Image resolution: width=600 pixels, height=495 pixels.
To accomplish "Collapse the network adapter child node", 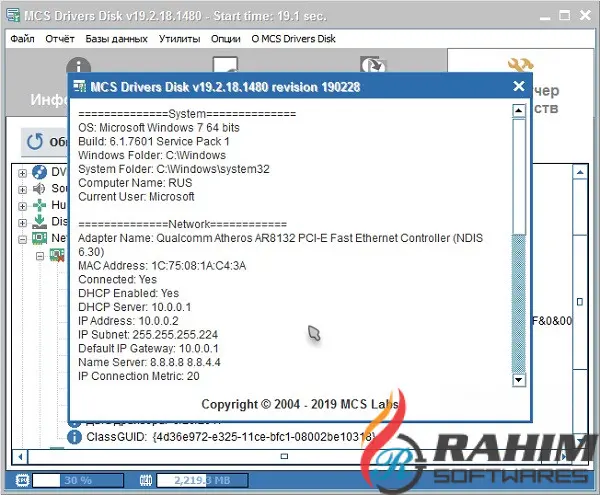I will (x=40, y=256).
